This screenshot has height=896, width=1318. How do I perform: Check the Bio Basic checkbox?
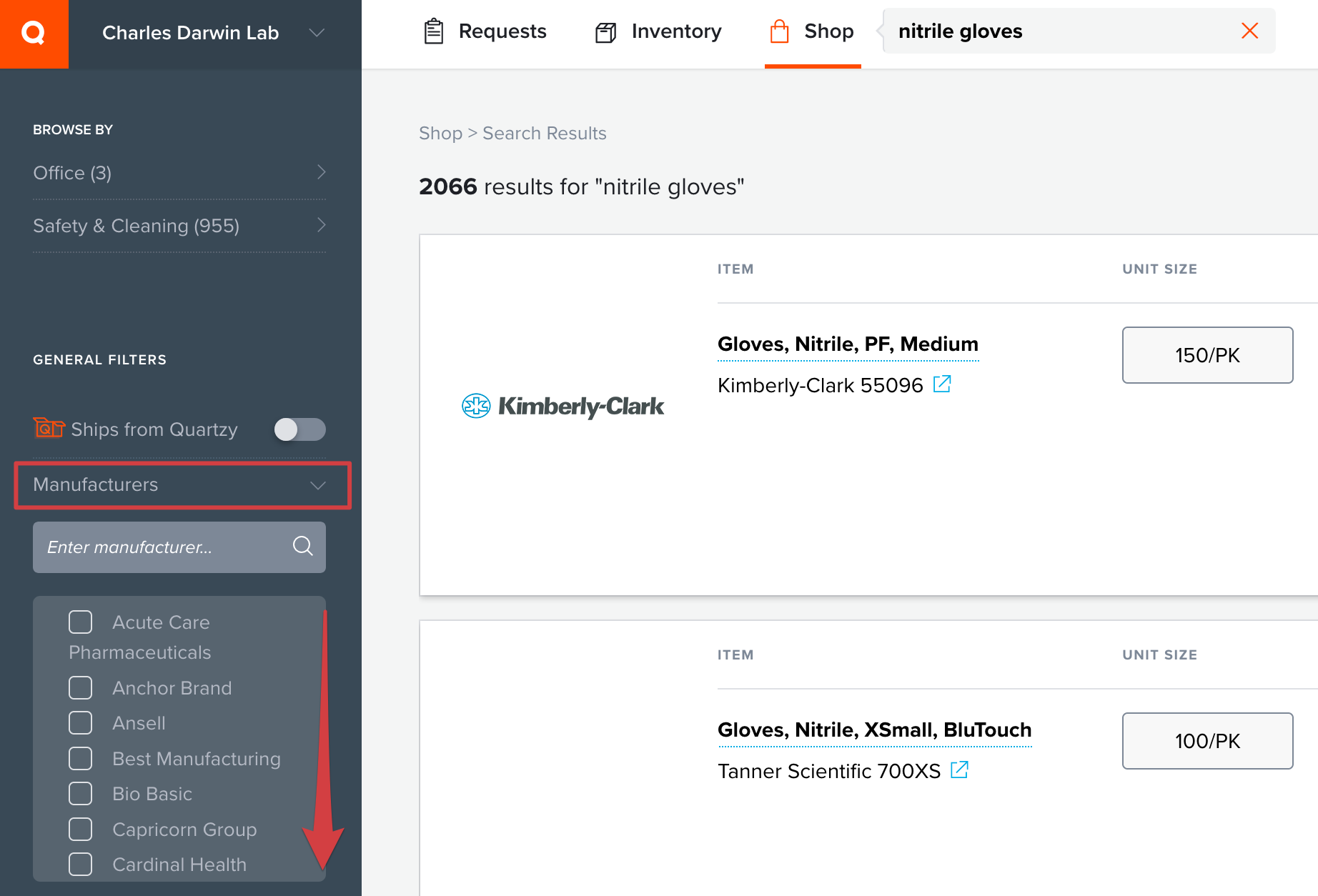pos(80,794)
